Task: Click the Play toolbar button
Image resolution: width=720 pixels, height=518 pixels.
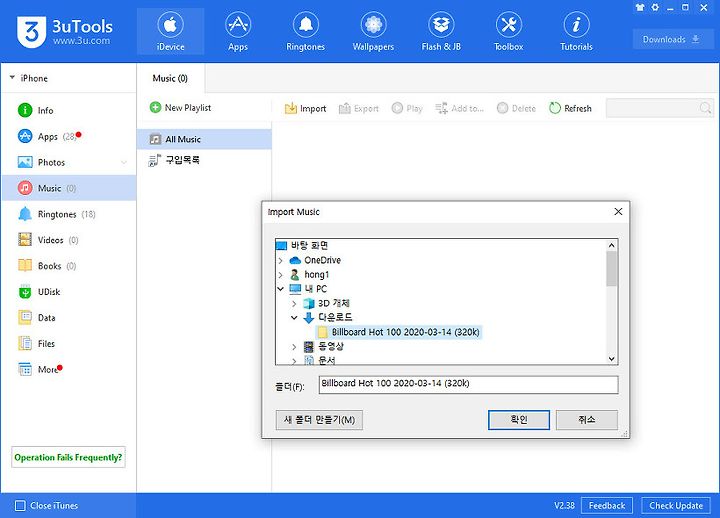Action: [407, 108]
